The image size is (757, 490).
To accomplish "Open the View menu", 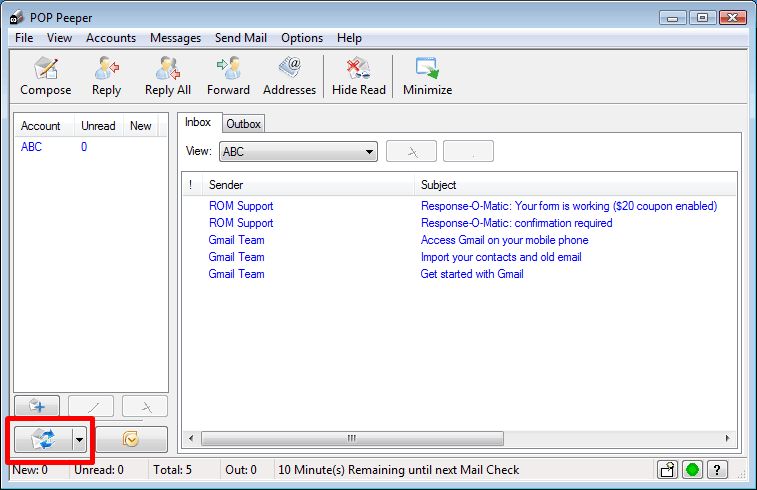I will coord(59,38).
